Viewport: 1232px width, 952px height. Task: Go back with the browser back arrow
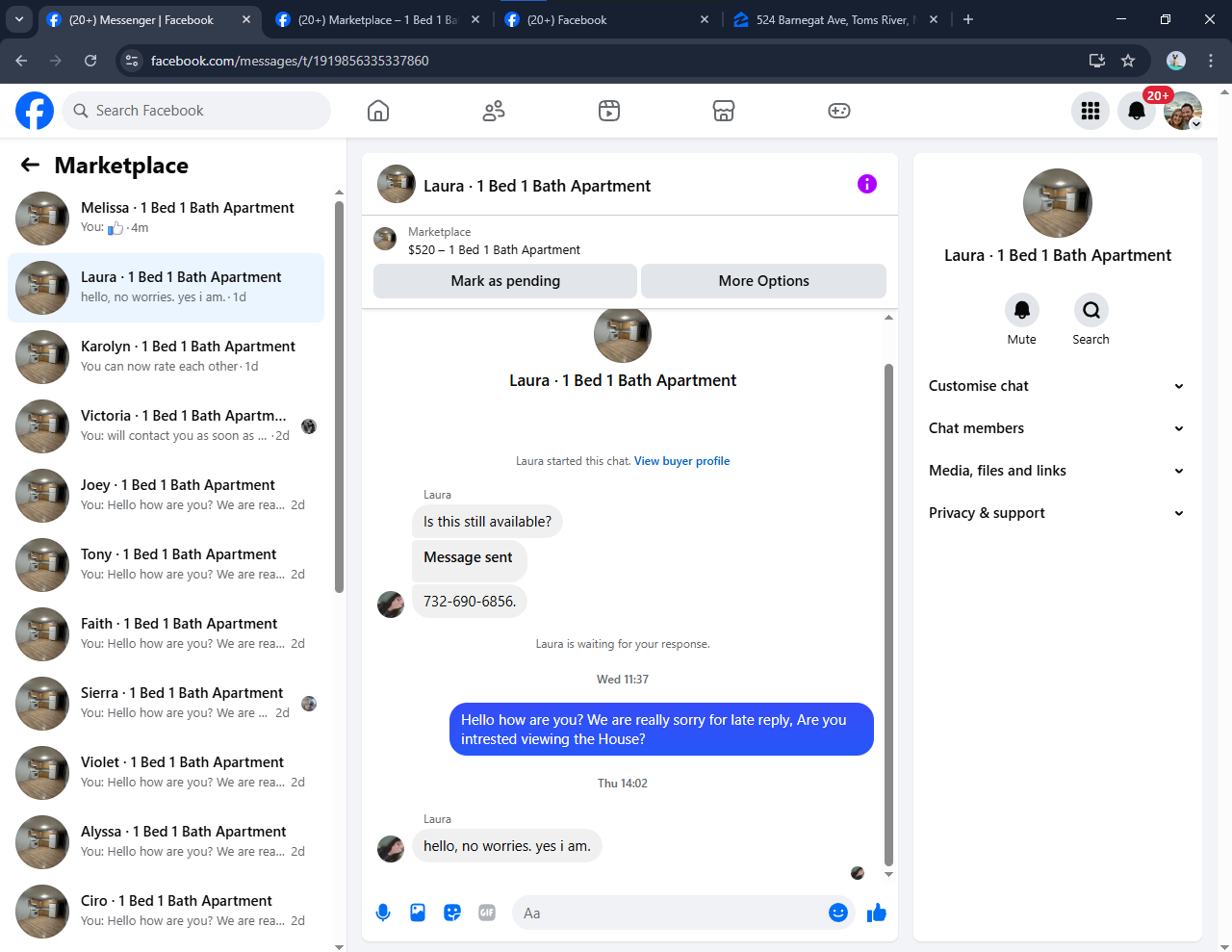click(21, 61)
